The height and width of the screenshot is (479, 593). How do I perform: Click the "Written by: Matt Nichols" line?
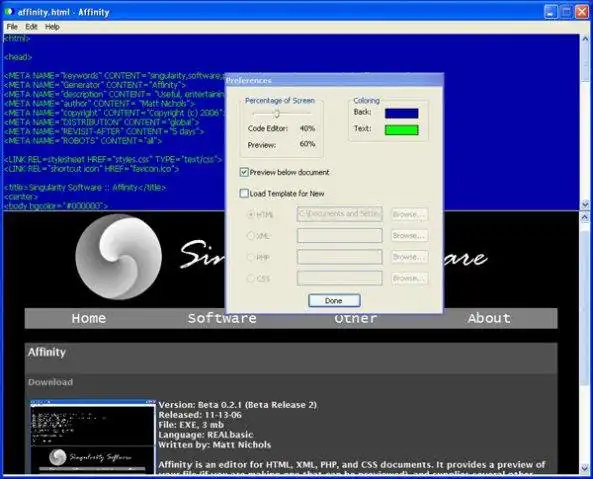pos(215,445)
